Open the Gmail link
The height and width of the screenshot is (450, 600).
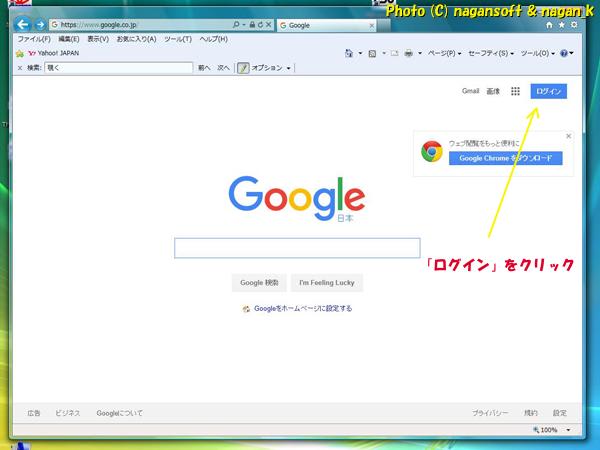[x=470, y=91]
